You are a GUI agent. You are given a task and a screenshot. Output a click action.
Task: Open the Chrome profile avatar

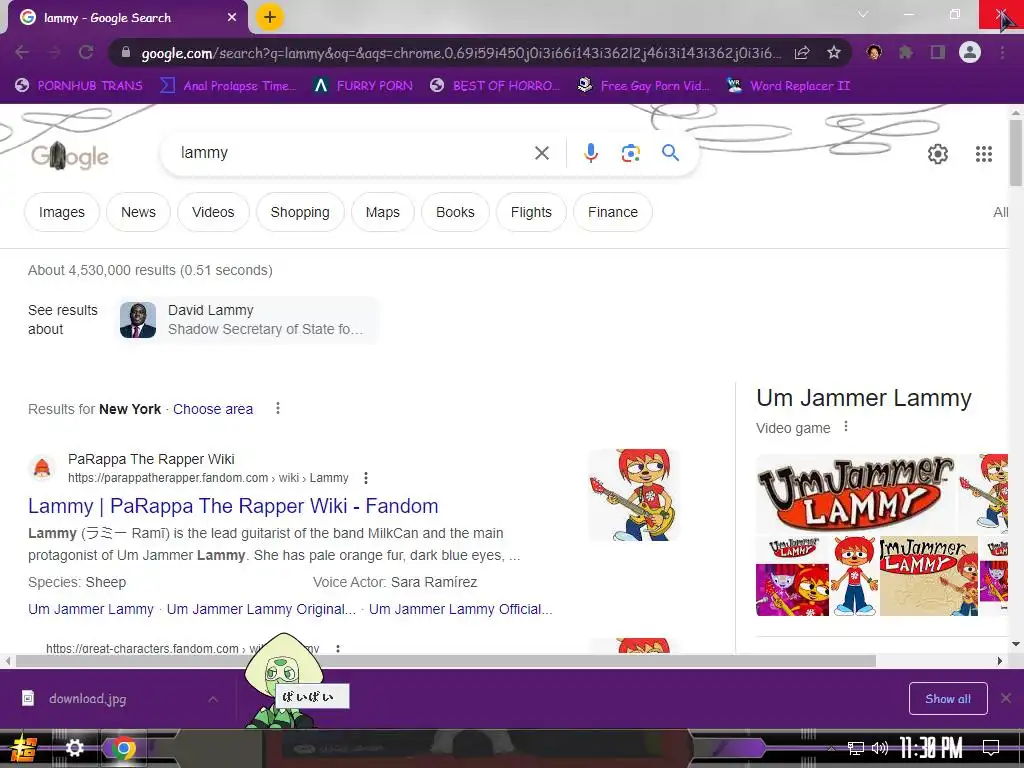[x=970, y=53]
